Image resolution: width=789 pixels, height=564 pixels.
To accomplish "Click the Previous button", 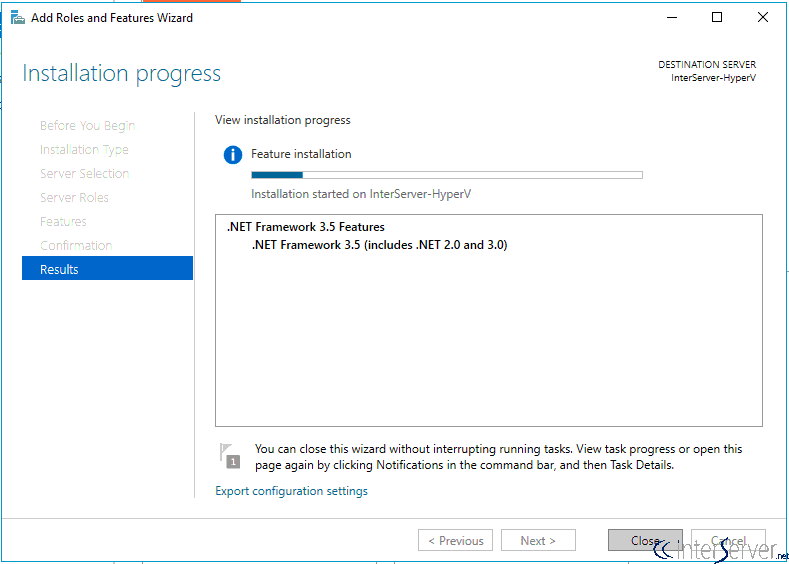I will (x=455, y=540).
